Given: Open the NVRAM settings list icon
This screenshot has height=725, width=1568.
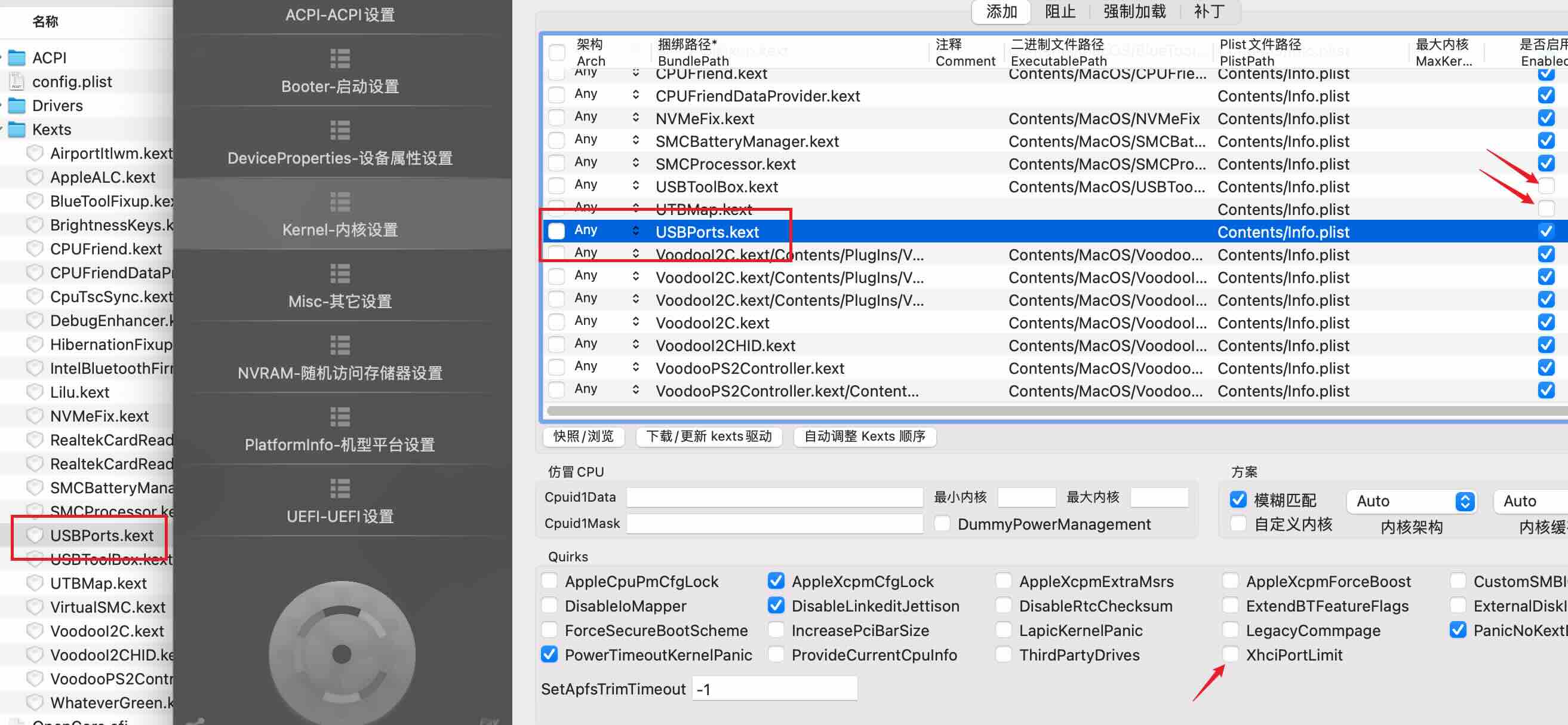Looking at the screenshot, I should tap(340, 346).
